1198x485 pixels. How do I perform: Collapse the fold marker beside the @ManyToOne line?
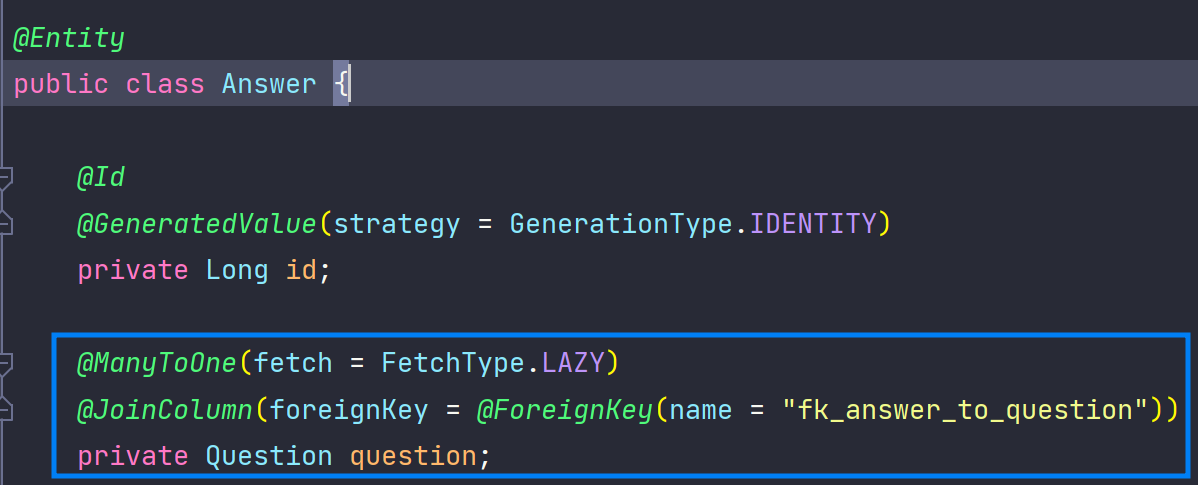tap(5, 364)
